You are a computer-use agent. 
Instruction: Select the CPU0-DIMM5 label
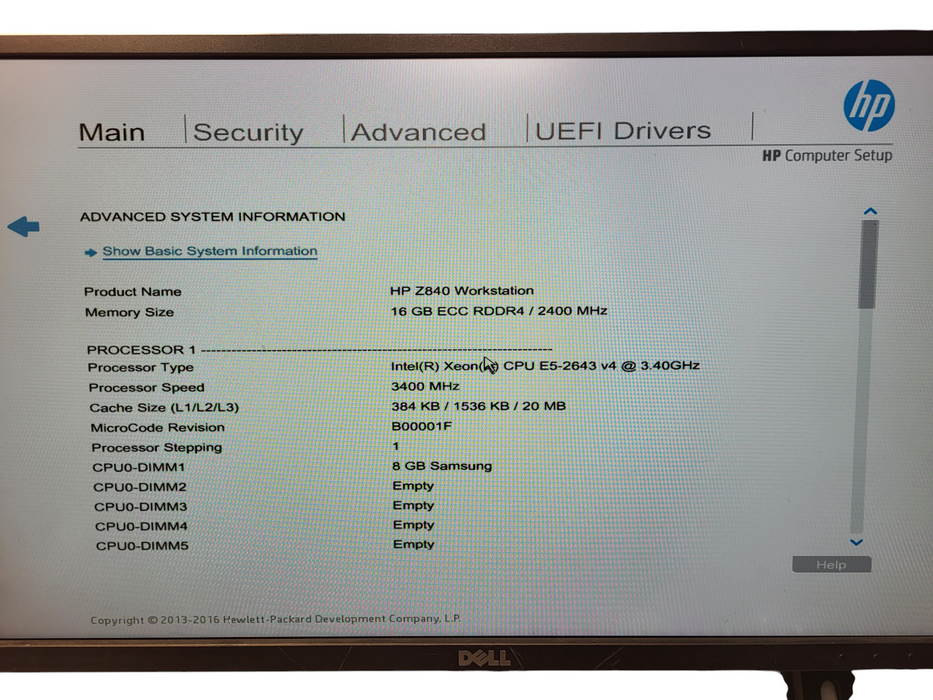click(142, 545)
